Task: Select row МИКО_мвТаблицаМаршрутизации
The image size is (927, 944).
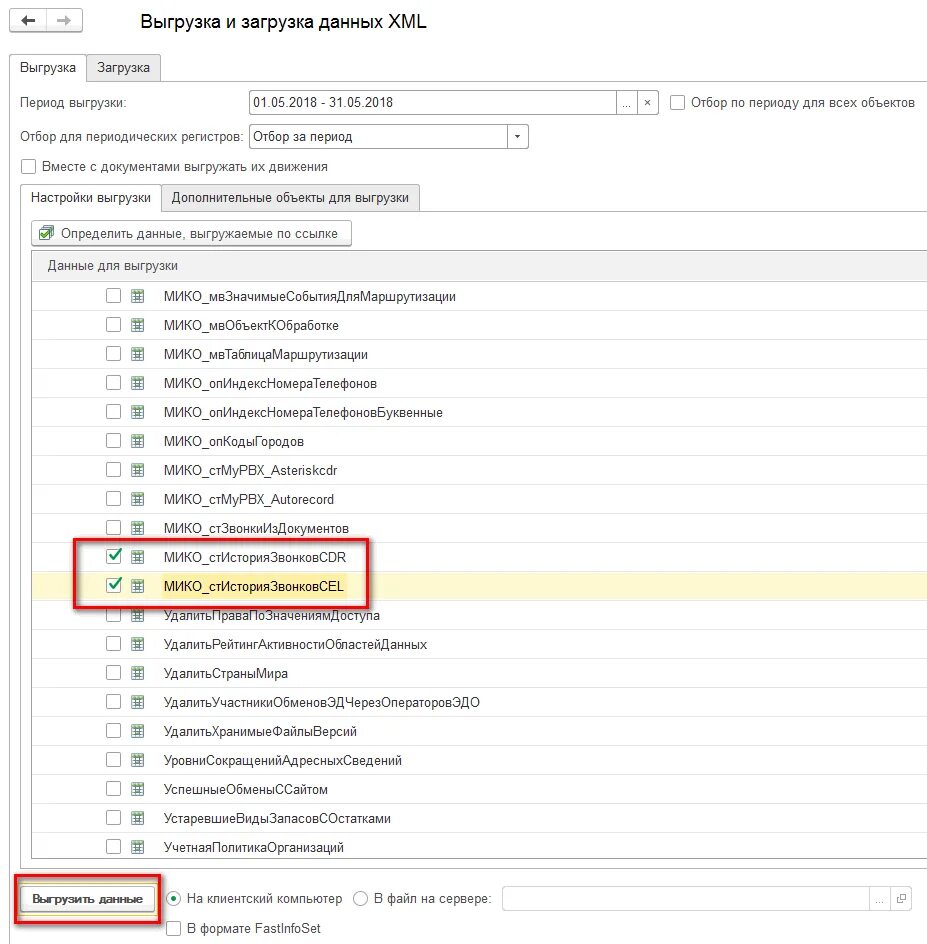Action: pos(479,354)
